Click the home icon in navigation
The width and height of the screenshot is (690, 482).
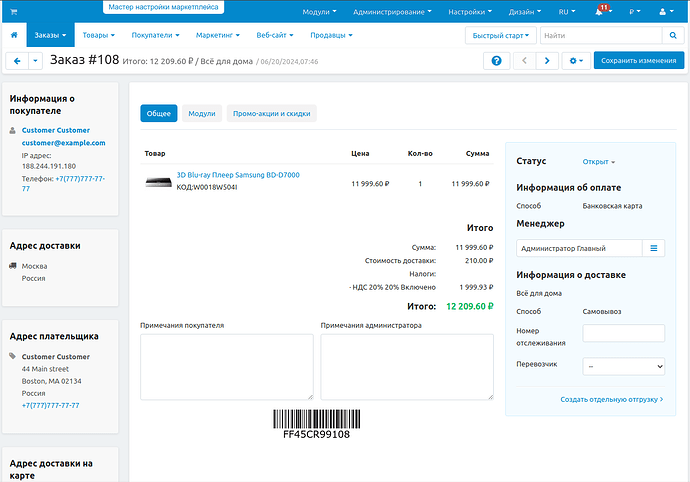click(14, 35)
